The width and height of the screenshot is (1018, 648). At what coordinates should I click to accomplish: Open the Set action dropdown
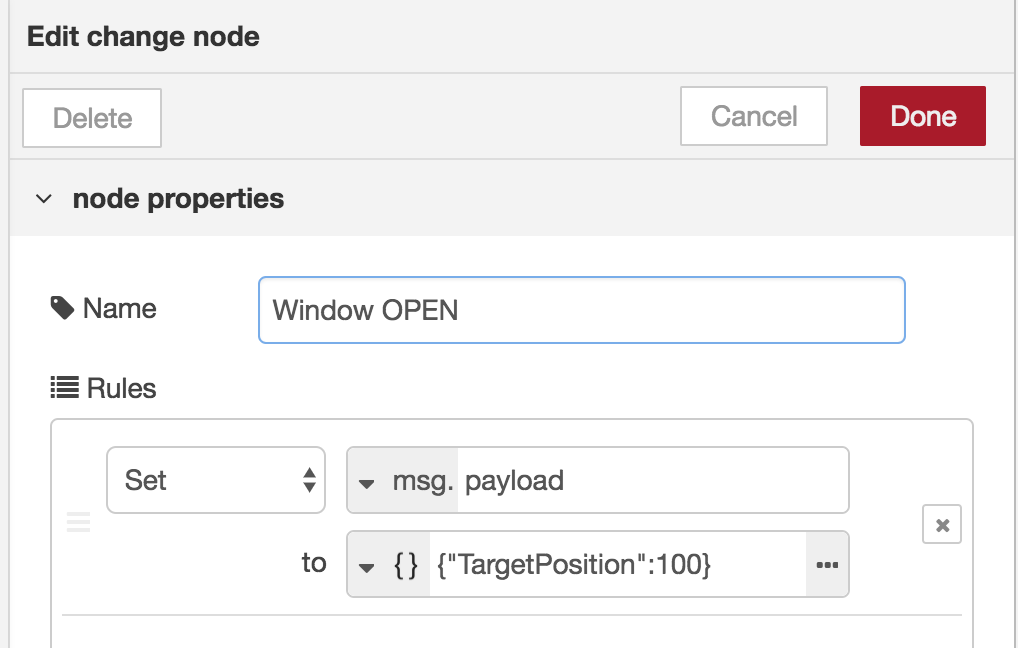click(x=215, y=480)
